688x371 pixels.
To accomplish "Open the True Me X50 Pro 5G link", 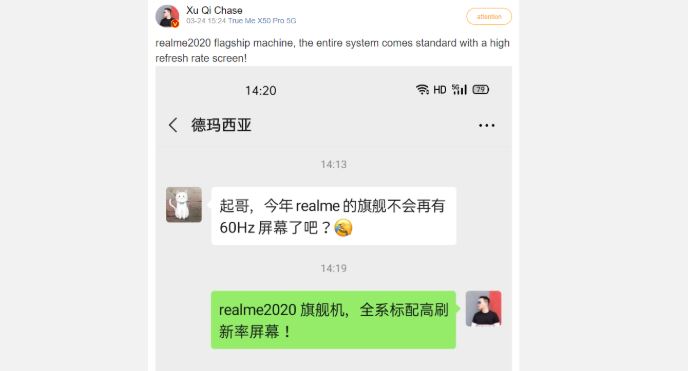I will [x=262, y=21].
